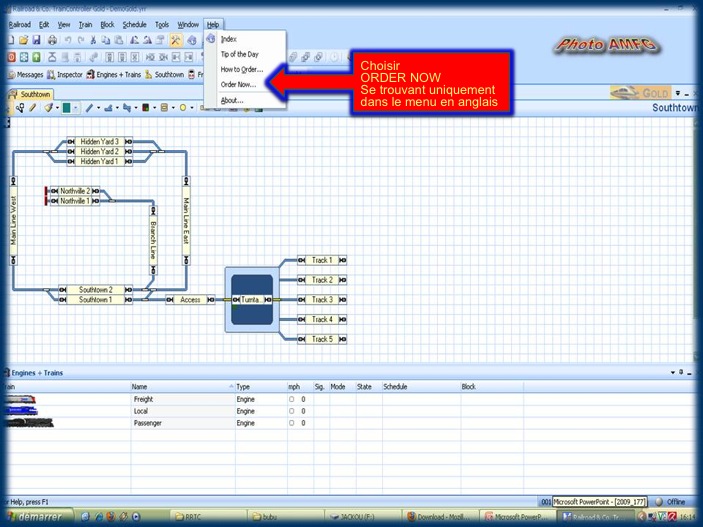
Task: Pin the Engines + Trains panel
Action: 681,372
